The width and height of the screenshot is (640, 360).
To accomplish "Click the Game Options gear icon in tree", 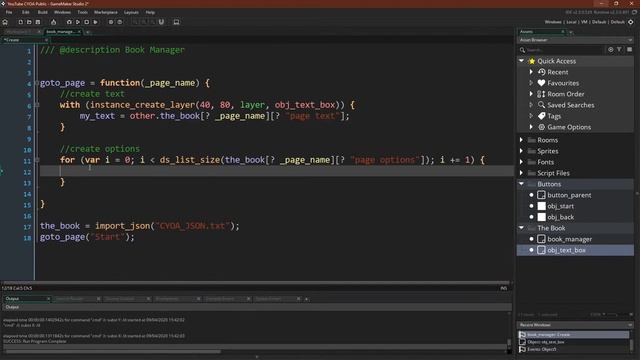I will (x=541, y=127).
